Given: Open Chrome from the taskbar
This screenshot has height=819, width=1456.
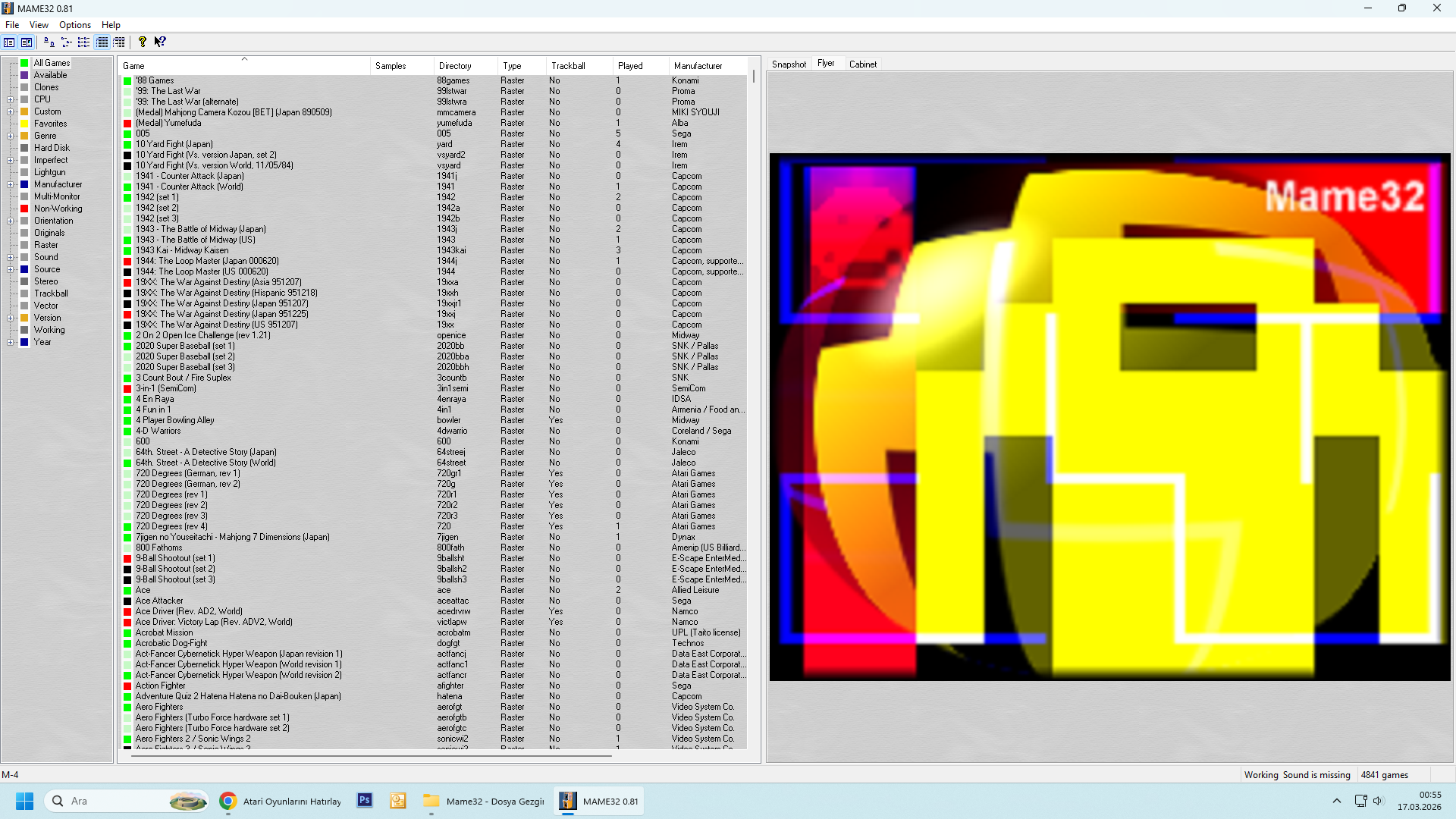Looking at the screenshot, I should 227,801.
